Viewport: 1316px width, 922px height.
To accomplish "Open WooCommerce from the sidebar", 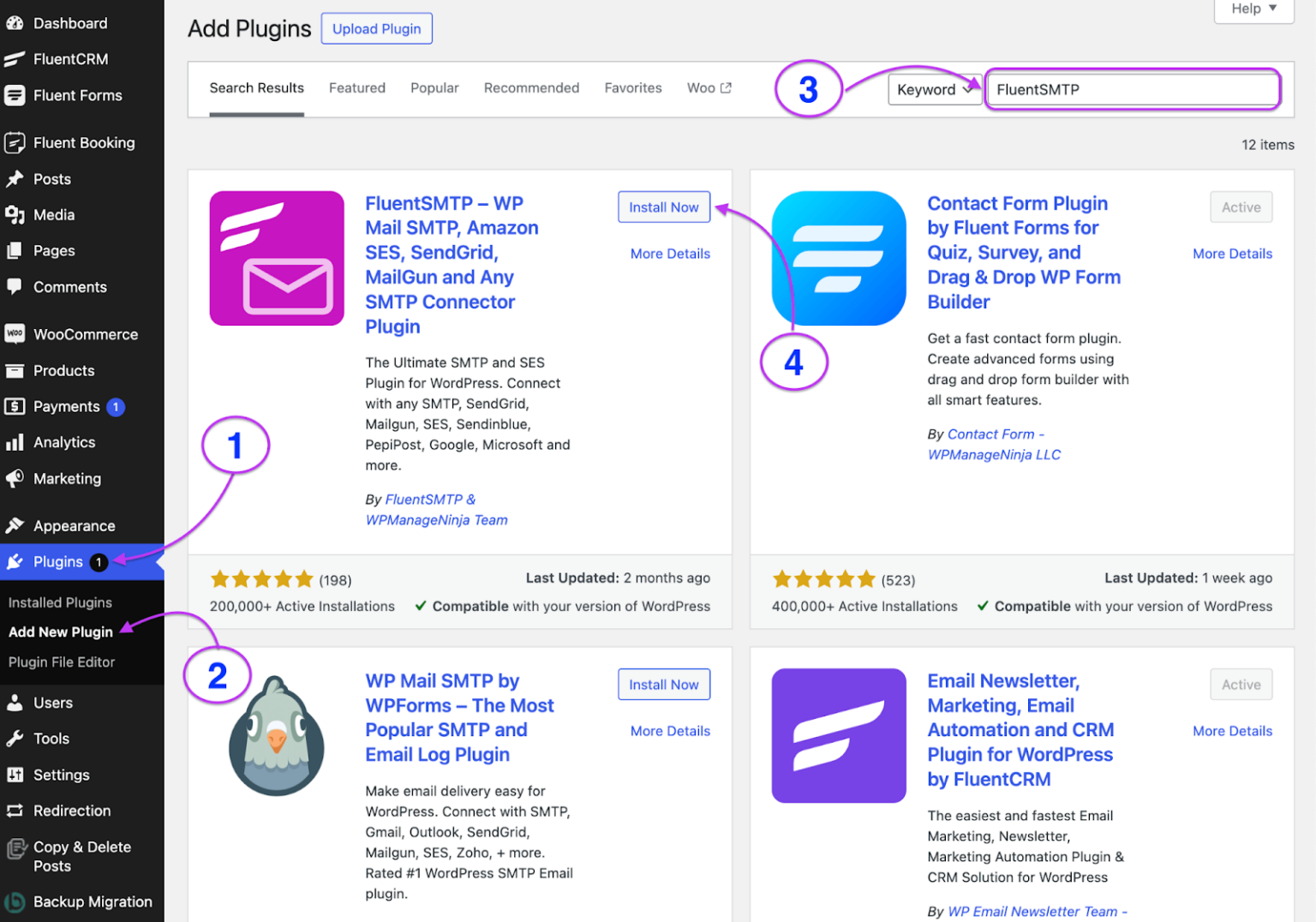I will 16,334.
